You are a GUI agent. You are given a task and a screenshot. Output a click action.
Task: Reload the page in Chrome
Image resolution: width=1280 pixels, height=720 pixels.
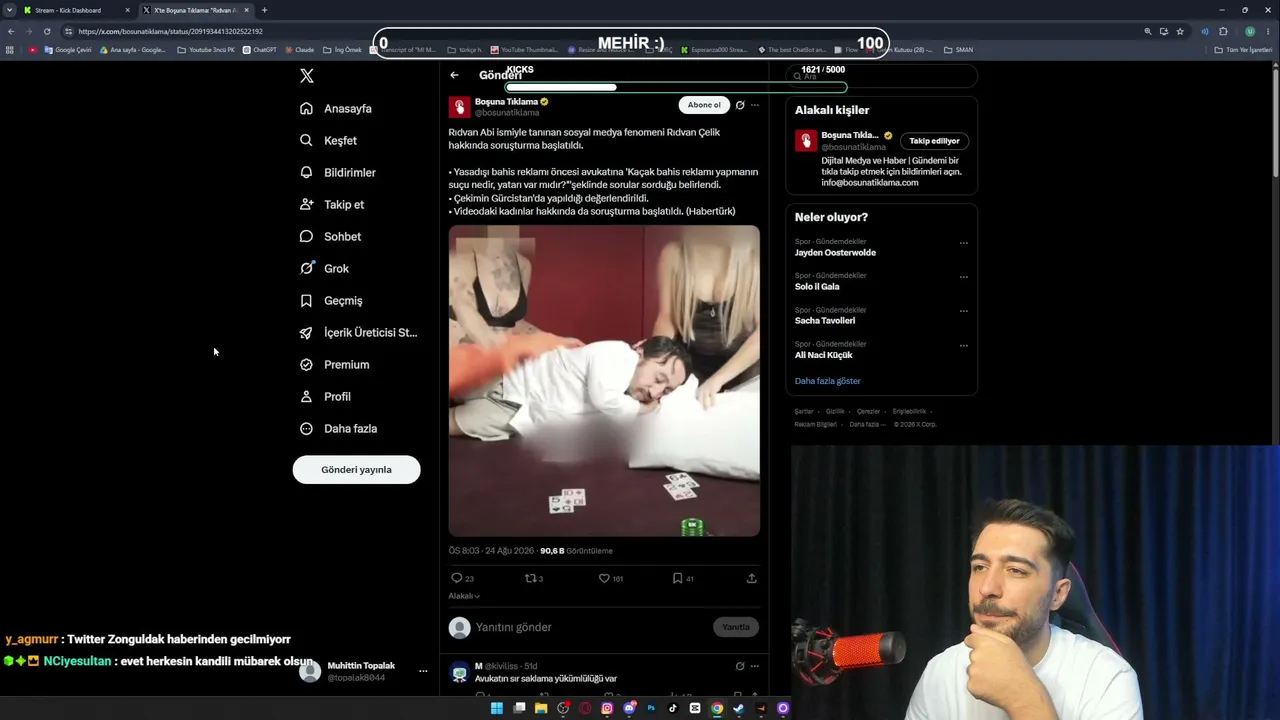(47, 31)
